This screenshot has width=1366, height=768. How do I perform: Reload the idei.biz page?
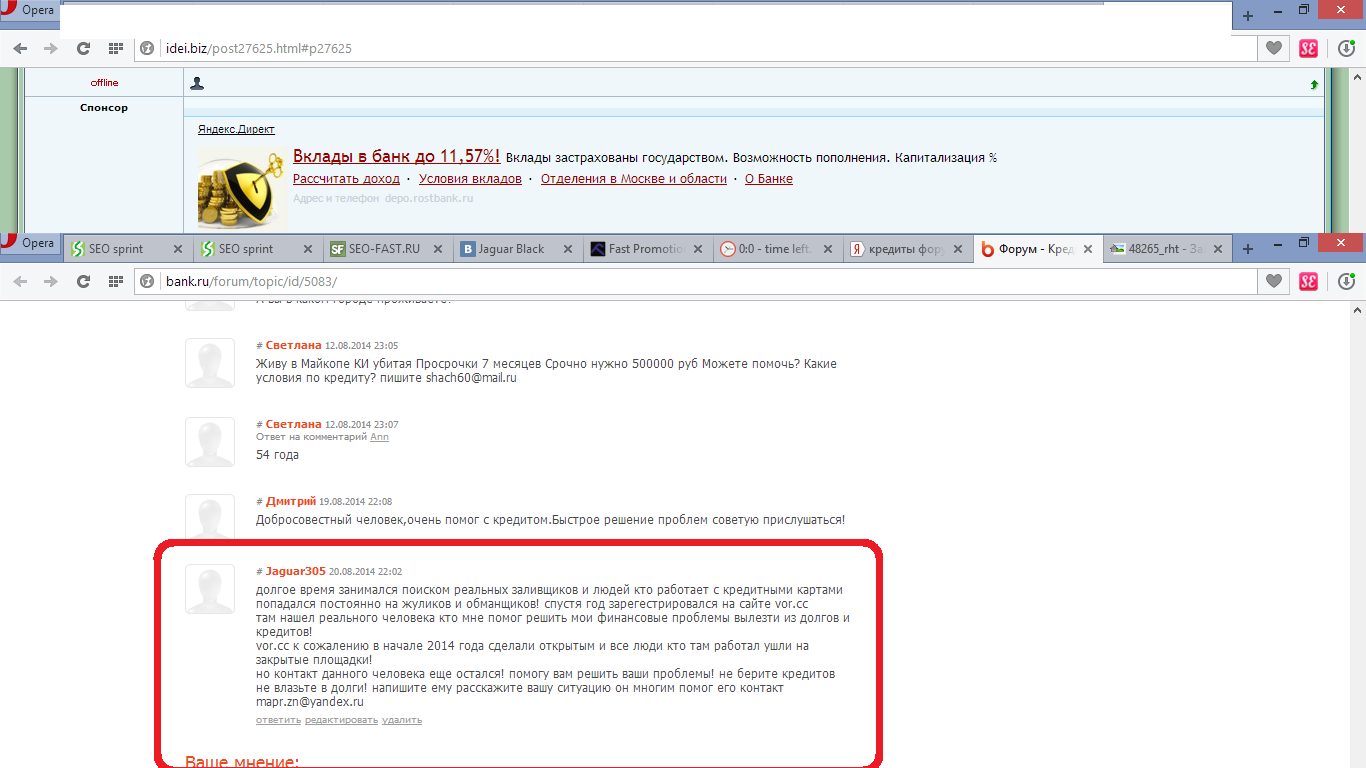coord(84,48)
